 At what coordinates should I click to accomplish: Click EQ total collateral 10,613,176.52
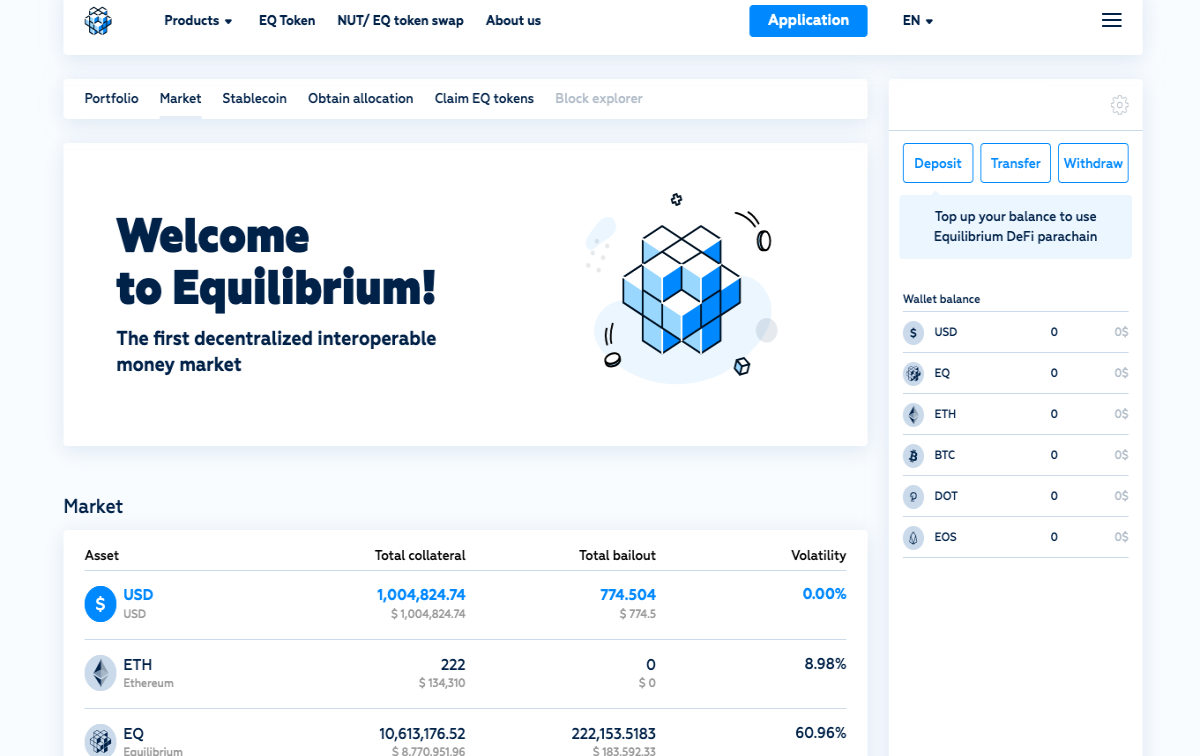tap(422, 733)
